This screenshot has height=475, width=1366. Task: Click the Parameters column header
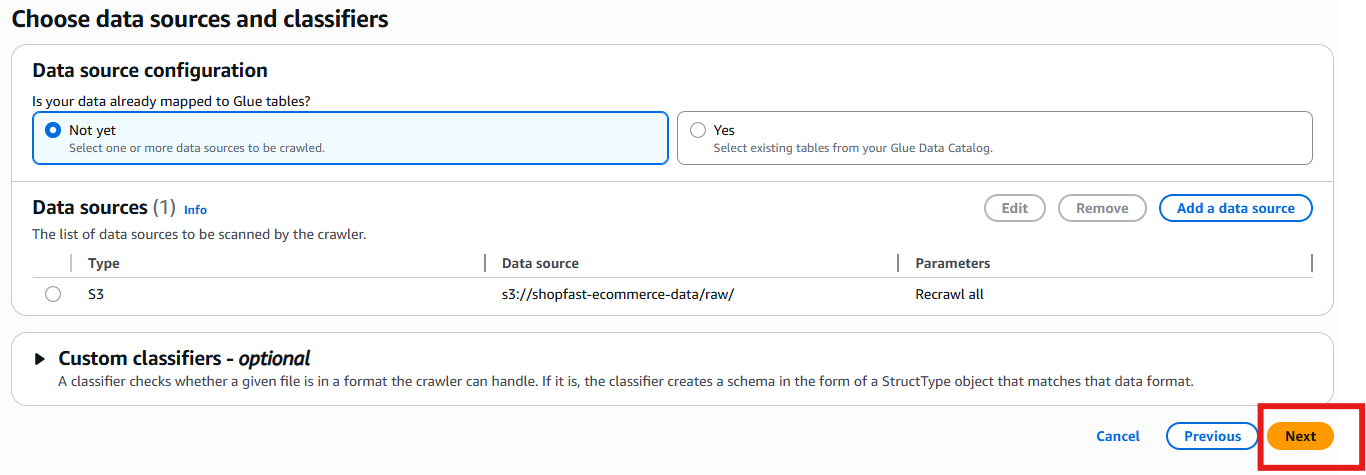pos(952,263)
